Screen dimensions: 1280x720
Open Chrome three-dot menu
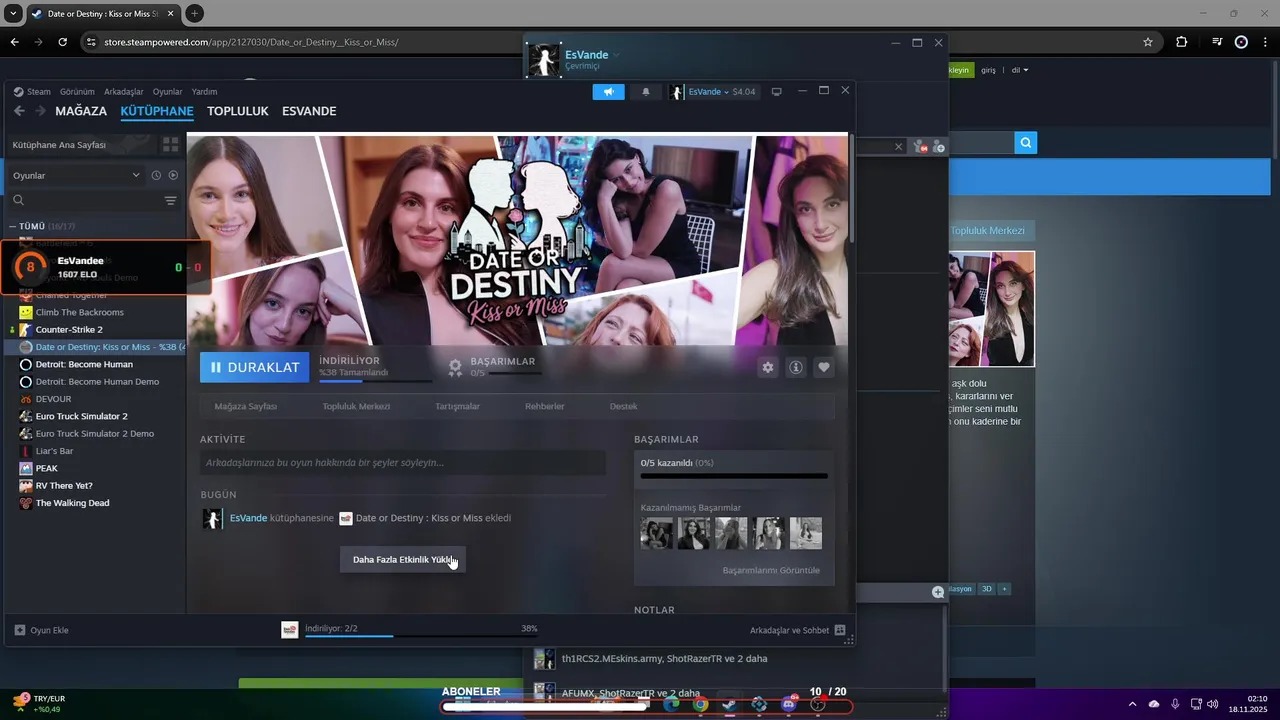pos(1264,42)
